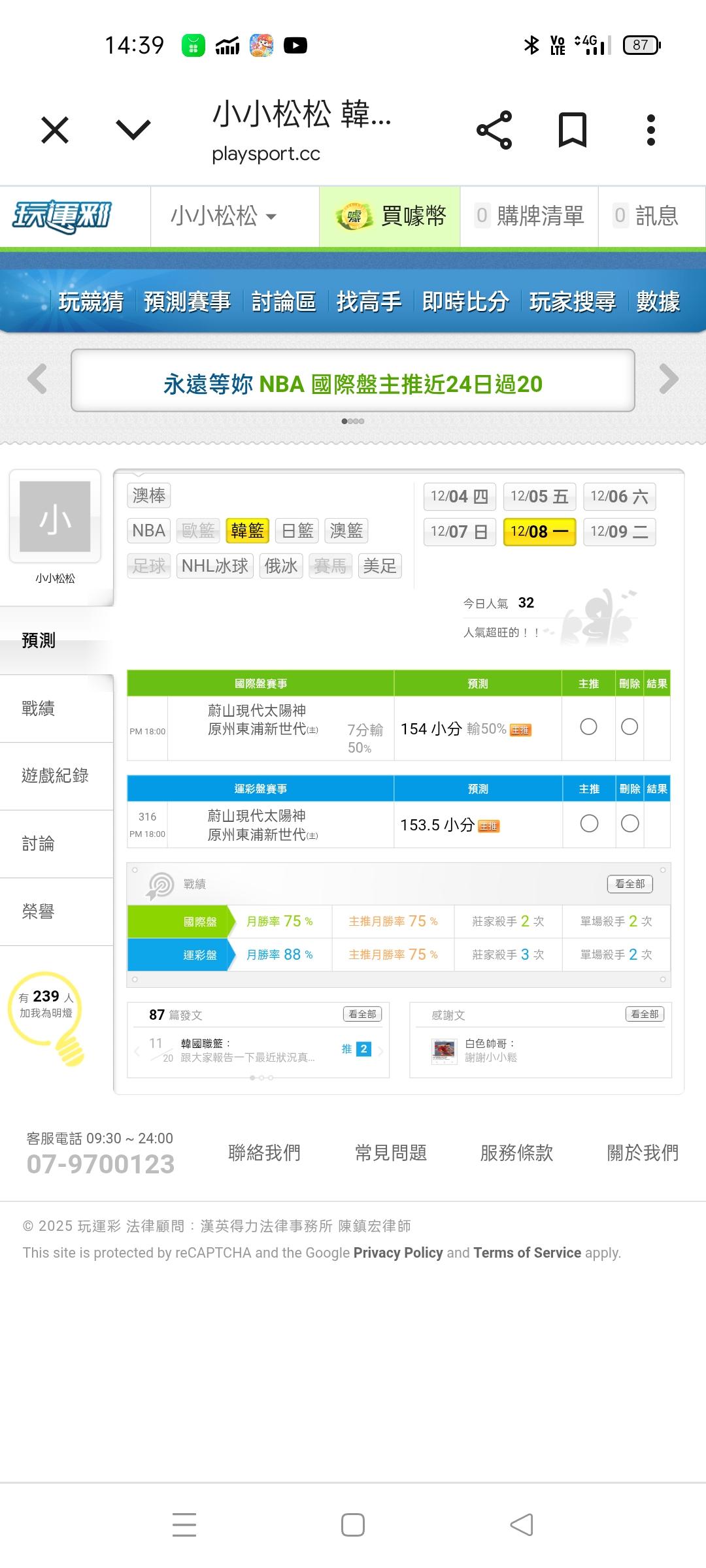Open the 常見問題 footer link
This screenshot has width=706, height=1568.
click(390, 1152)
